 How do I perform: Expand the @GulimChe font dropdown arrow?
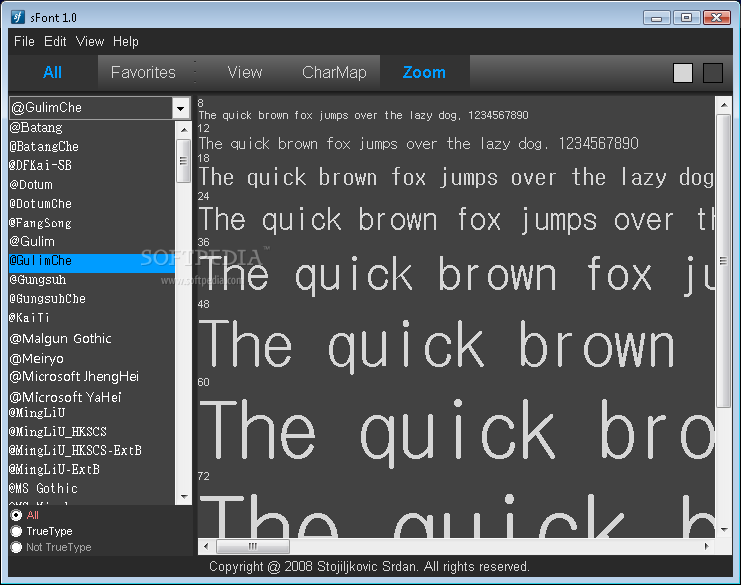[181, 108]
